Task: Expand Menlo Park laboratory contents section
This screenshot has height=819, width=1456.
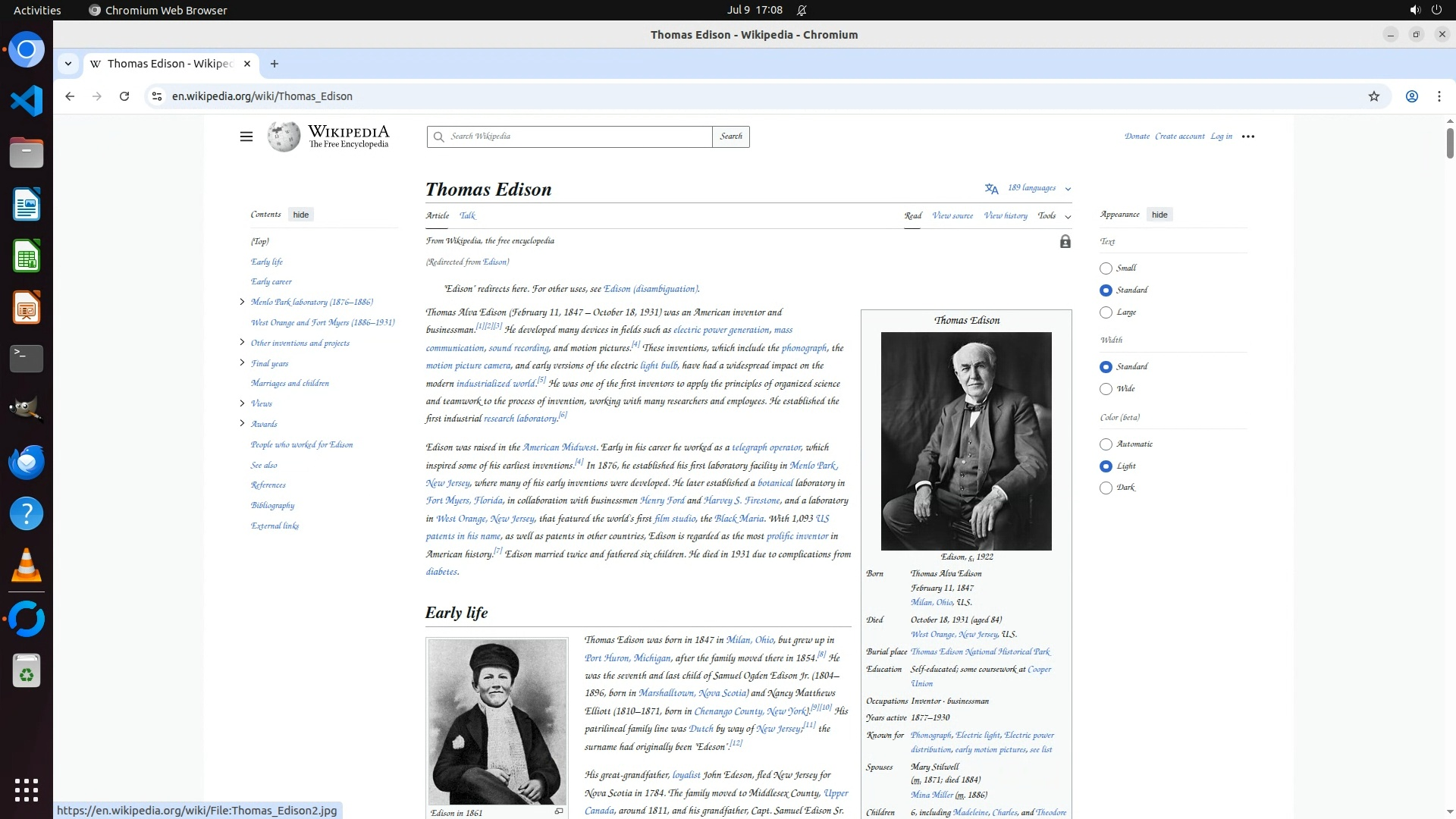Action: coord(242,302)
